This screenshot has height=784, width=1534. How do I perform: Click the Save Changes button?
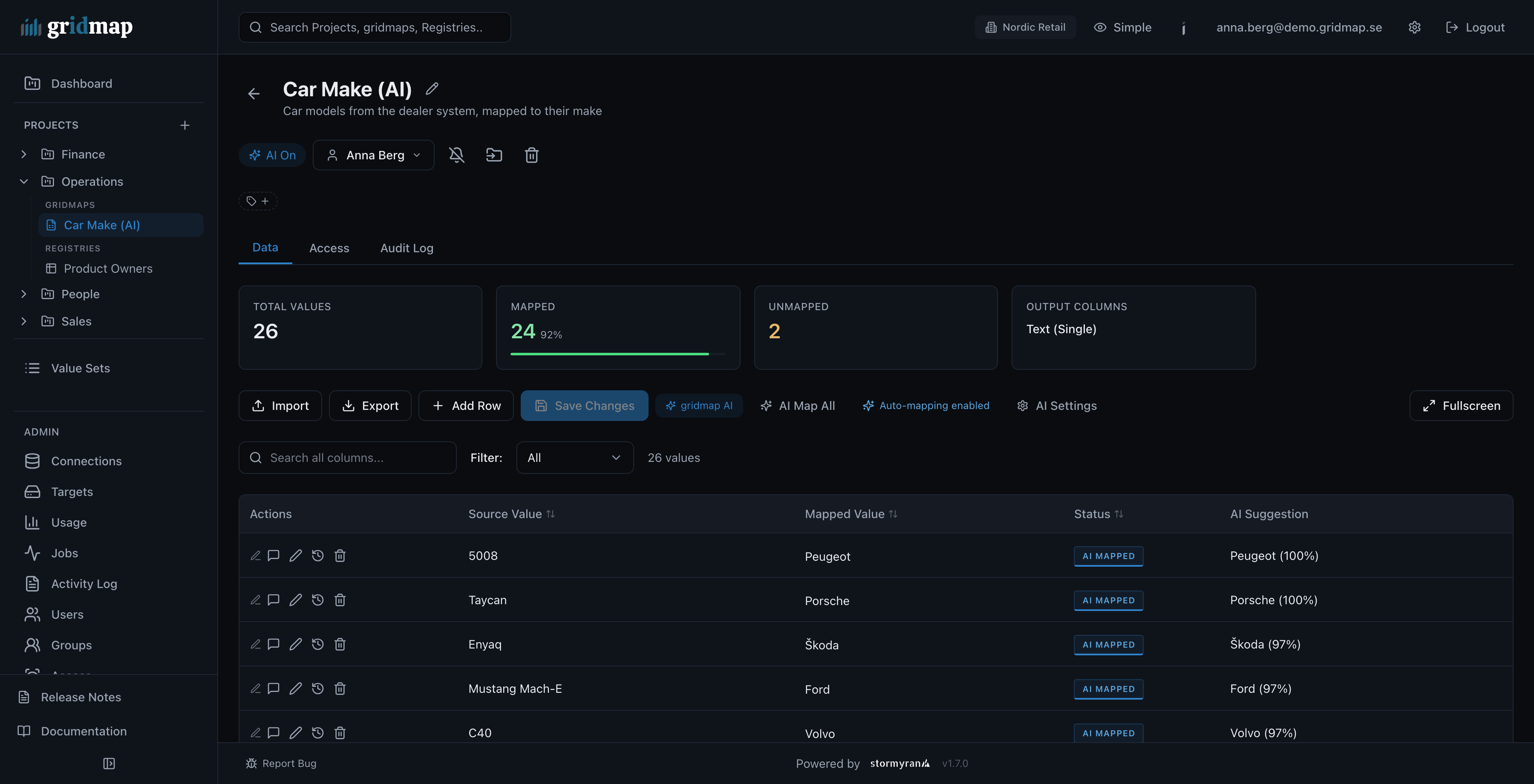(584, 406)
